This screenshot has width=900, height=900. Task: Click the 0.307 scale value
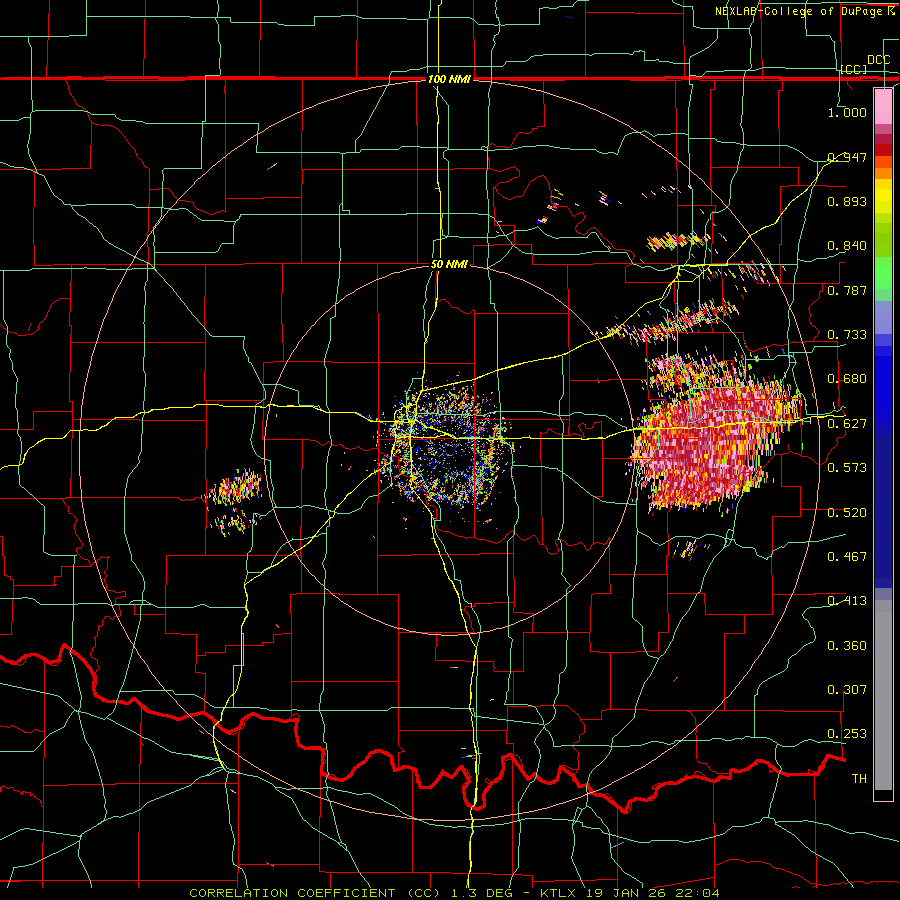click(847, 689)
